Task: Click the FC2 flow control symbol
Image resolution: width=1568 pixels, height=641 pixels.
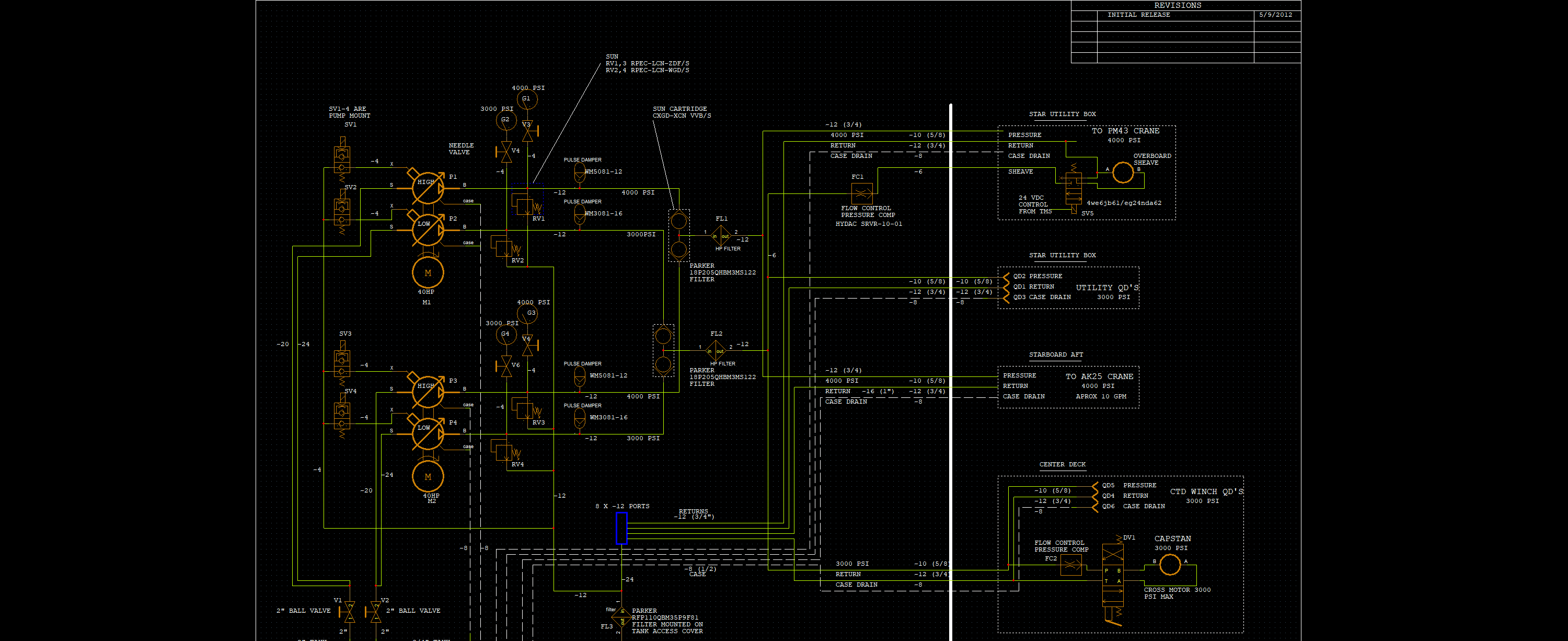Action: click(1071, 566)
